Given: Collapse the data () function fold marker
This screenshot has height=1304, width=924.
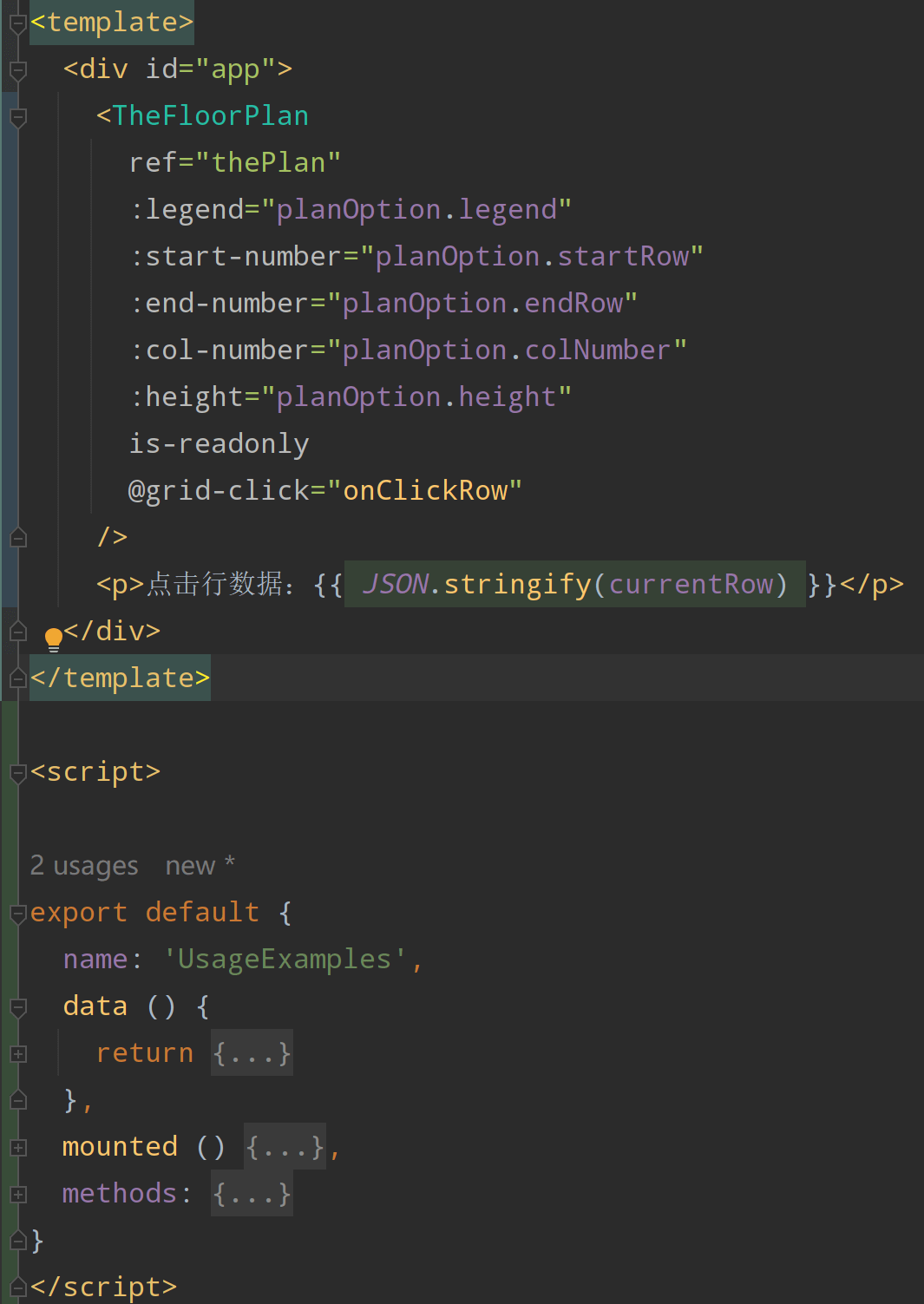Looking at the screenshot, I should [17, 1006].
